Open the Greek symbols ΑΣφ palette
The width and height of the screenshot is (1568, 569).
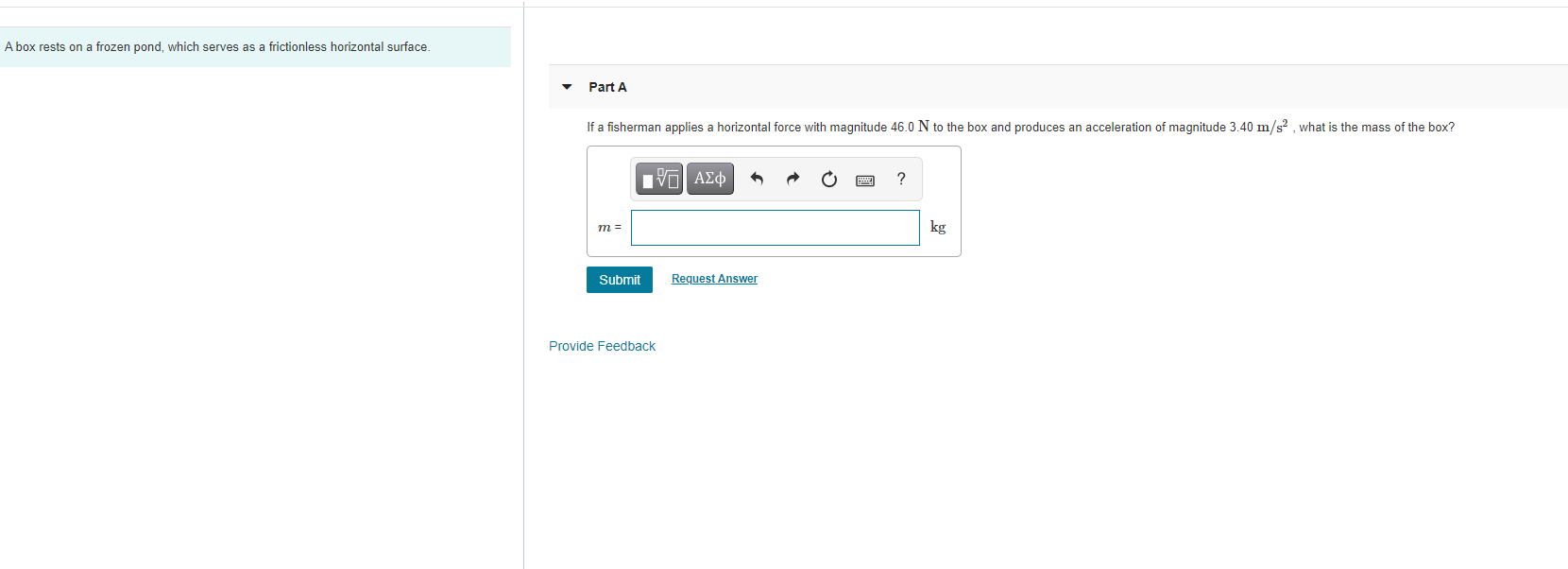pyautogui.click(x=710, y=179)
